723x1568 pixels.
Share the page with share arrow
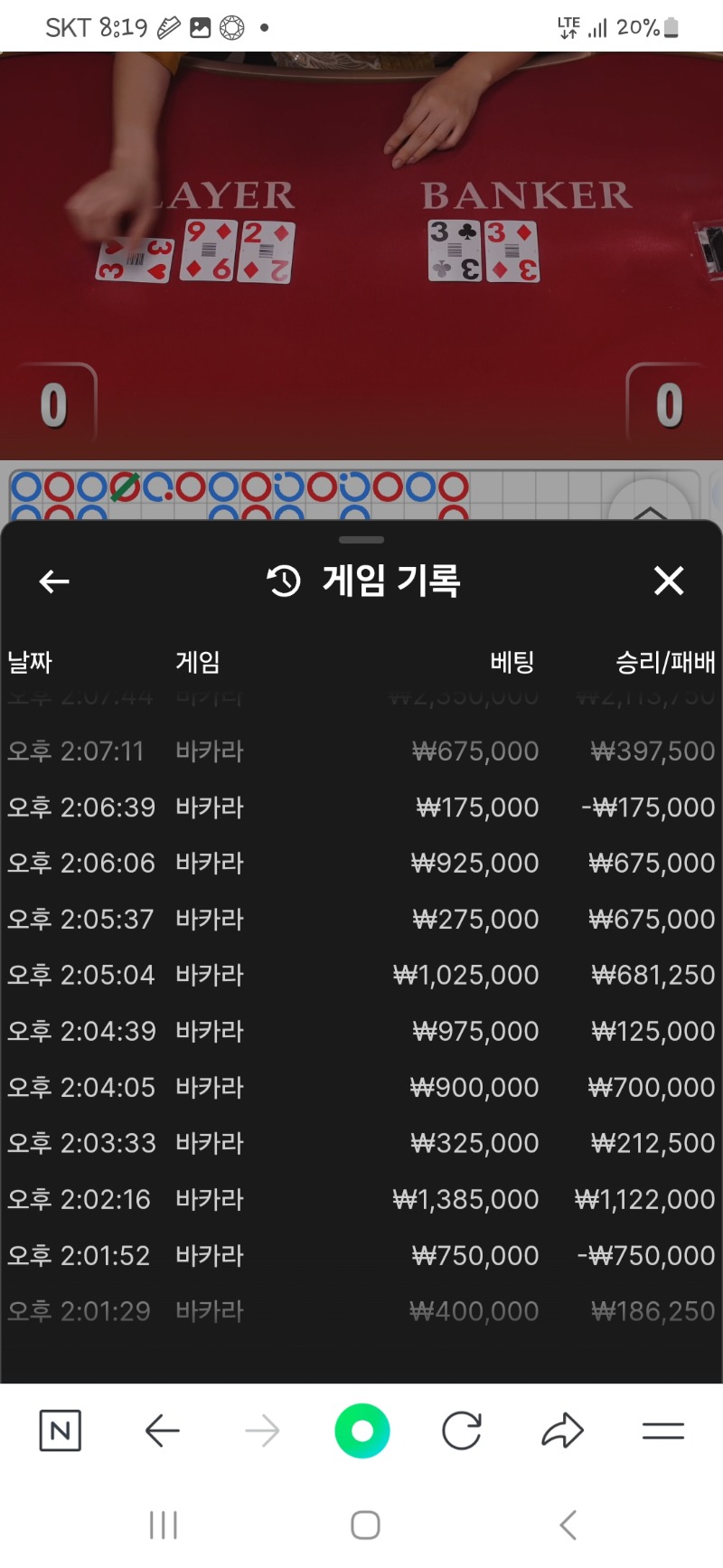562,1431
